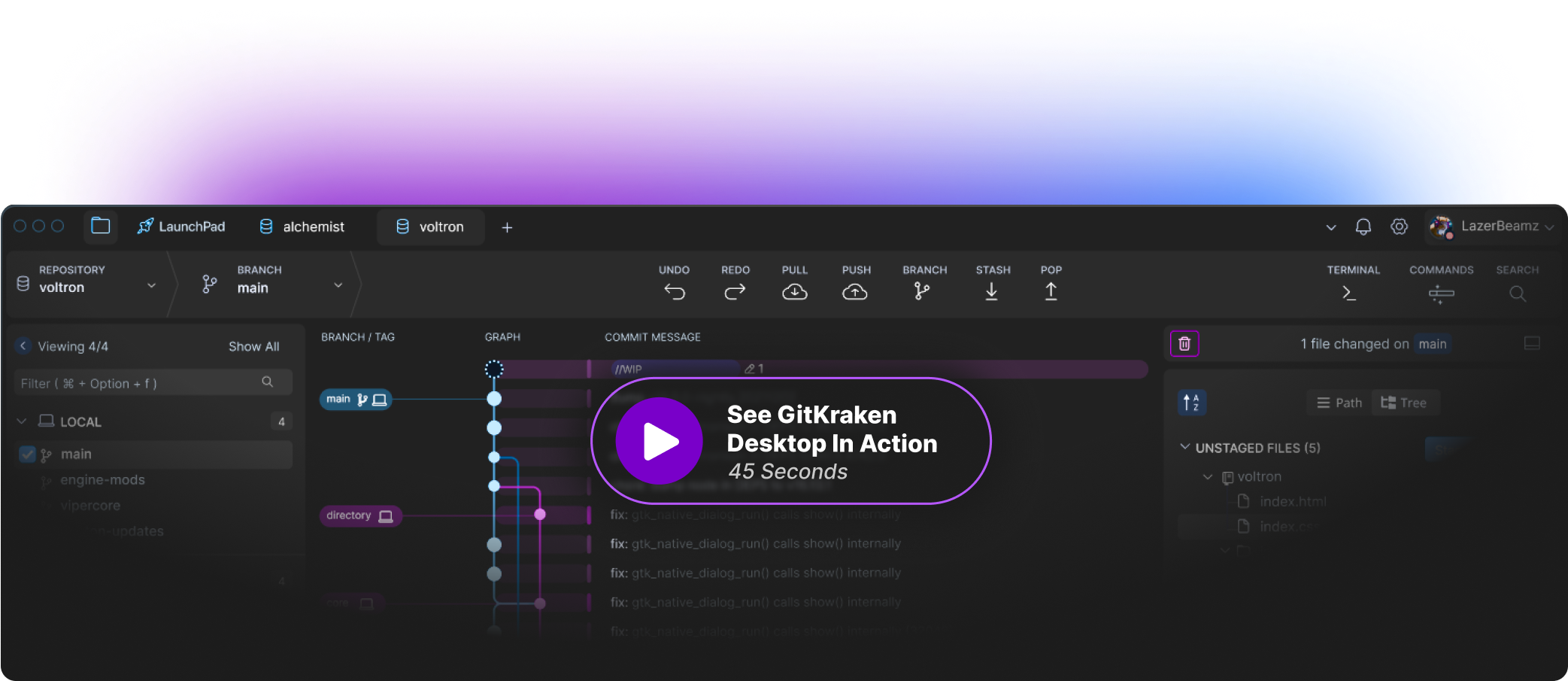Image resolution: width=1568 pixels, height=681 pixels.
Task: Stash changes with the Stash icon
Action: click(992, 292)
